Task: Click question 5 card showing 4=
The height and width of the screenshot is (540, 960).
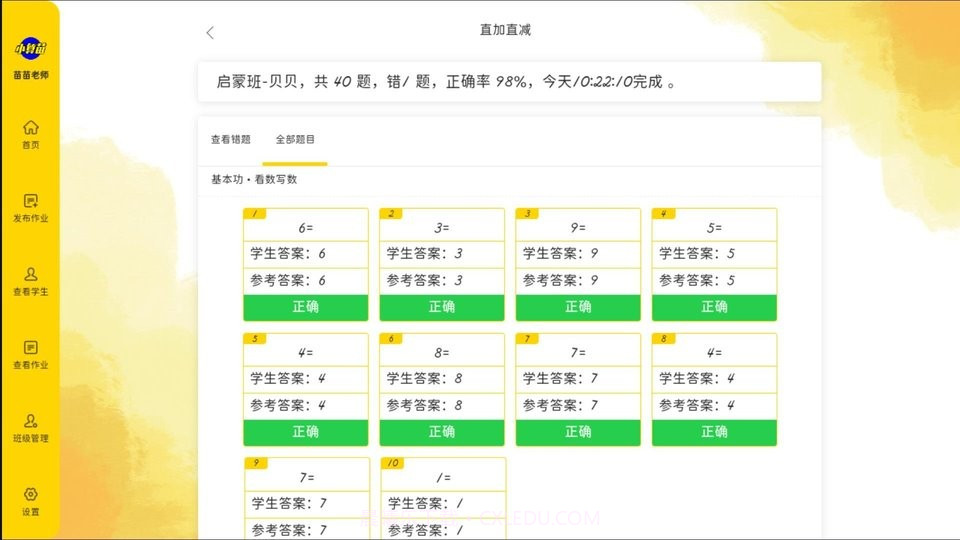Action: click(x=306, y=353)
